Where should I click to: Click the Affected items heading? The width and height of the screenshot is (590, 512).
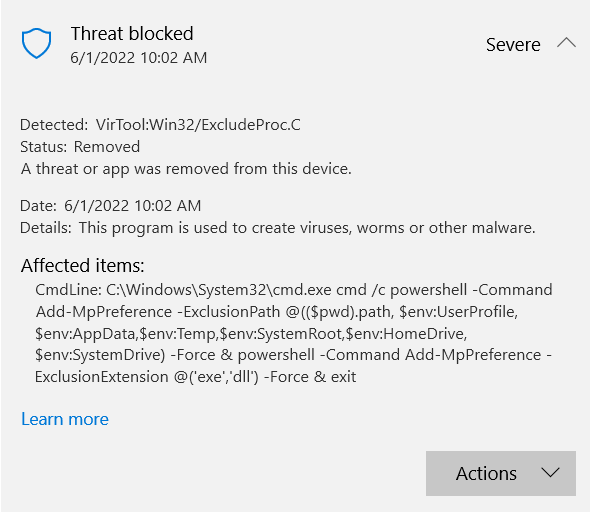coord(82,266)
